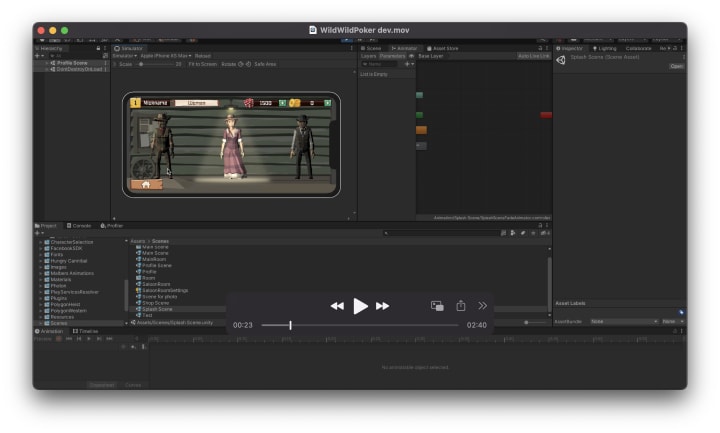Select the Layers tab in Animator
The height and width of the screenshot is (433, 720).
coord(368,56)
